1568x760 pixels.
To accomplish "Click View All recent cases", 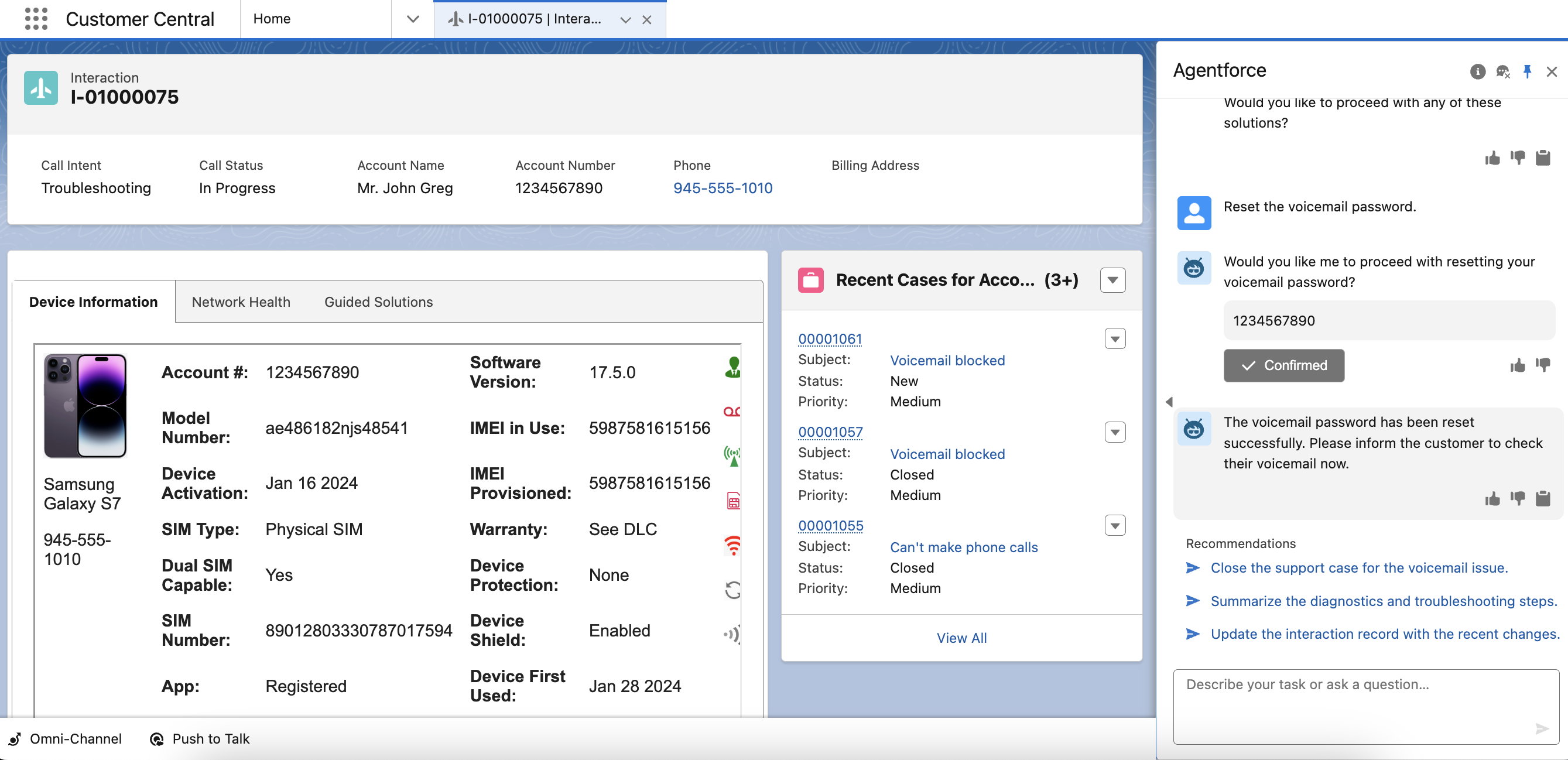I will (961, 638).
